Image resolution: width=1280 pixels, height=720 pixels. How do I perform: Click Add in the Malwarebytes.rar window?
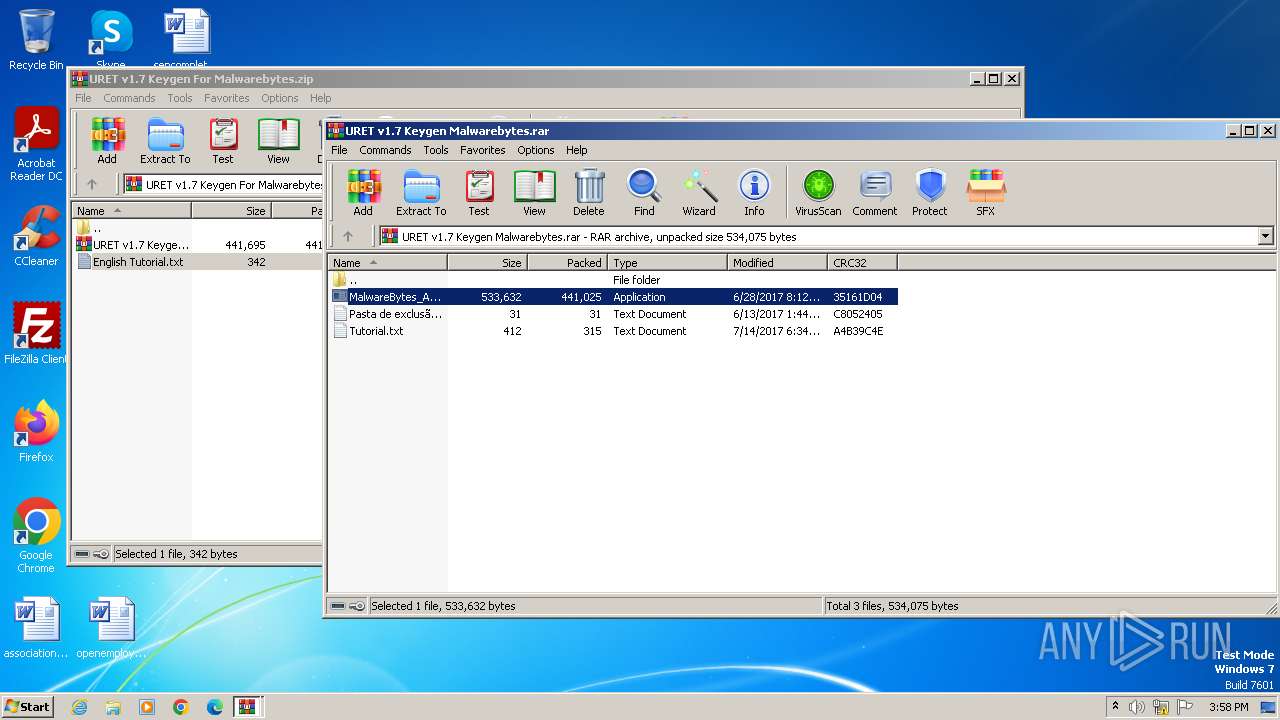point(363,192)
